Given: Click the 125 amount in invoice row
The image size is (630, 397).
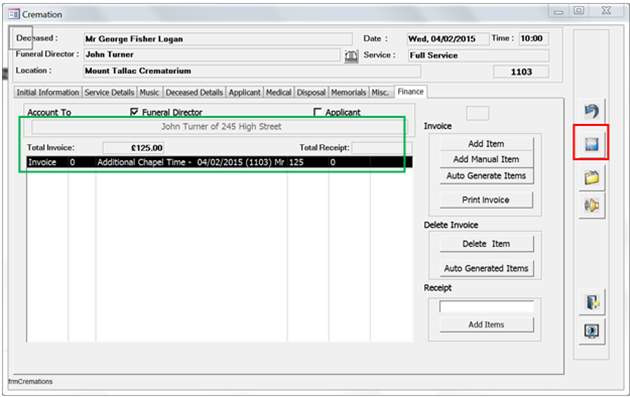Looking at the screenshot, I should tap(297, 162).
